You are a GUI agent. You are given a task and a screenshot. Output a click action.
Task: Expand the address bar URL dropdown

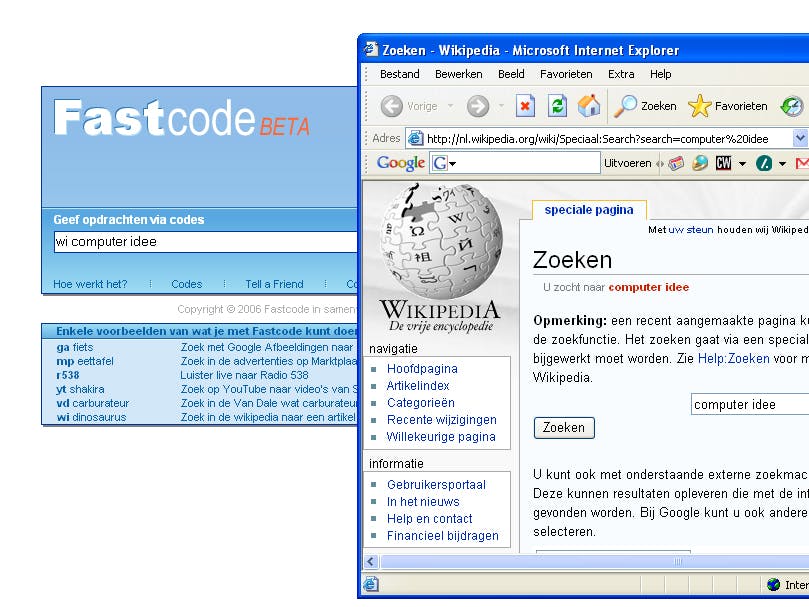800,138
